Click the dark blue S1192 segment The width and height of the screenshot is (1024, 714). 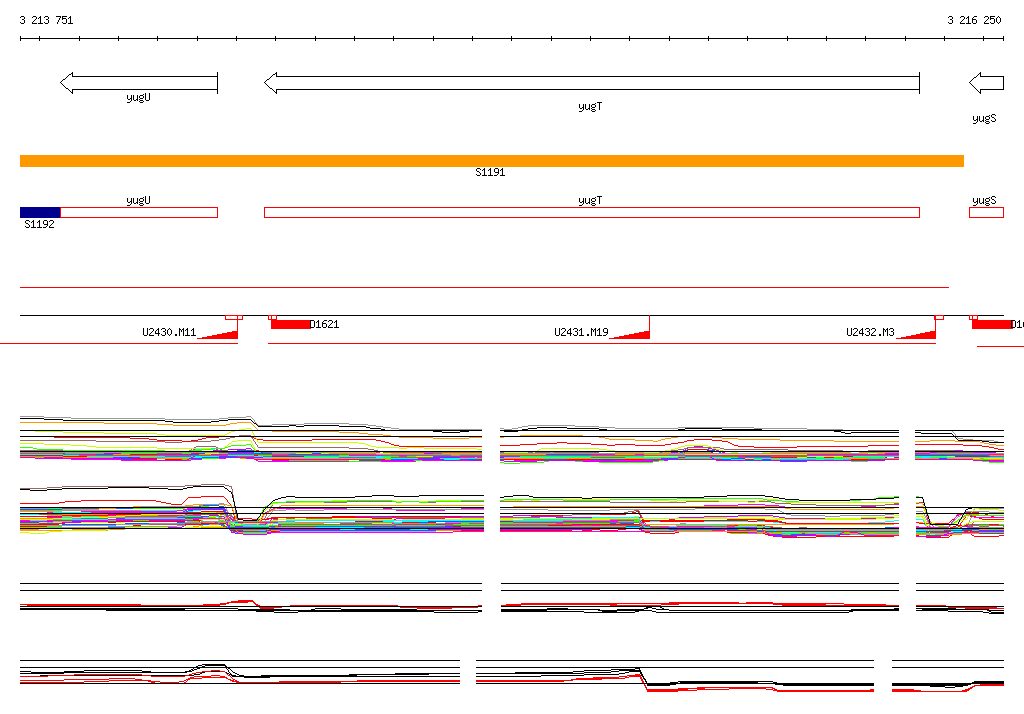pos(40,212)
